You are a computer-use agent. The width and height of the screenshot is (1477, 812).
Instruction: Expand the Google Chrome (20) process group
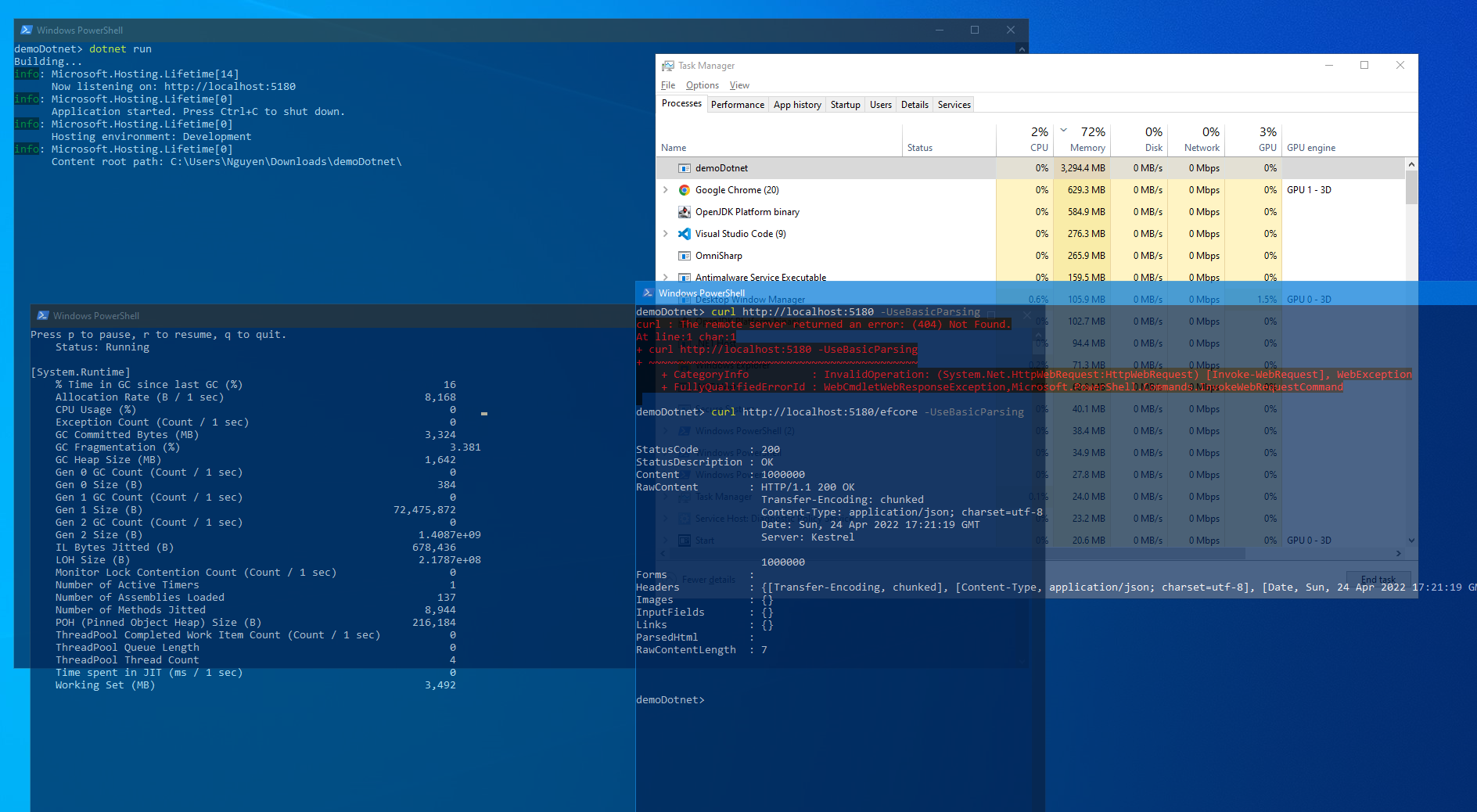[666, 189]
